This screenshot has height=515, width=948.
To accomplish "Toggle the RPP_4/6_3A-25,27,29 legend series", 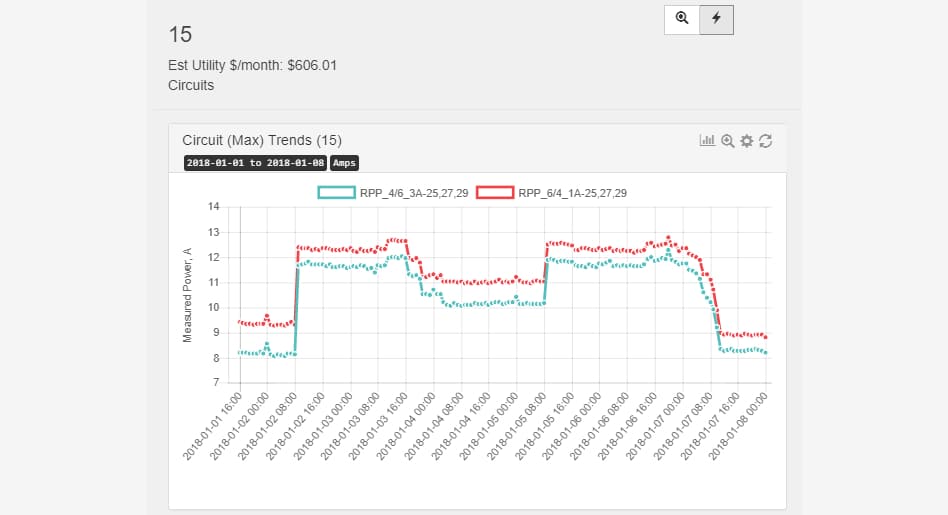I will pyautogui.click(x=414, y=193).
